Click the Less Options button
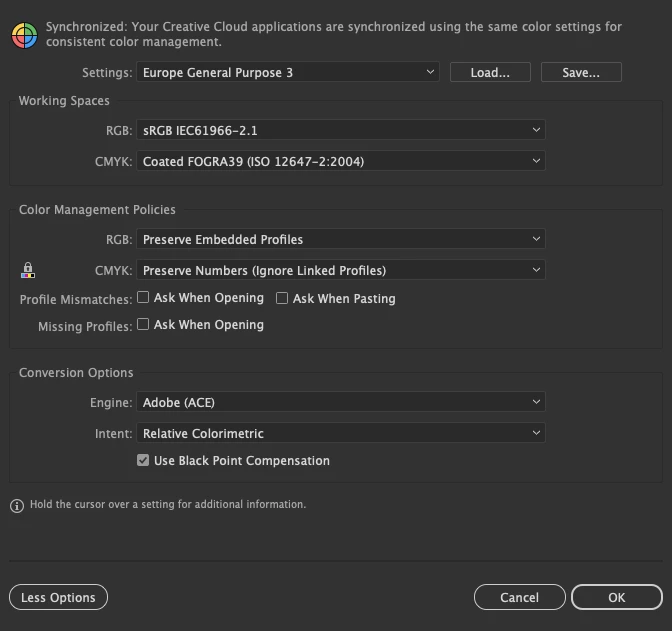 [x=58, y=597]
